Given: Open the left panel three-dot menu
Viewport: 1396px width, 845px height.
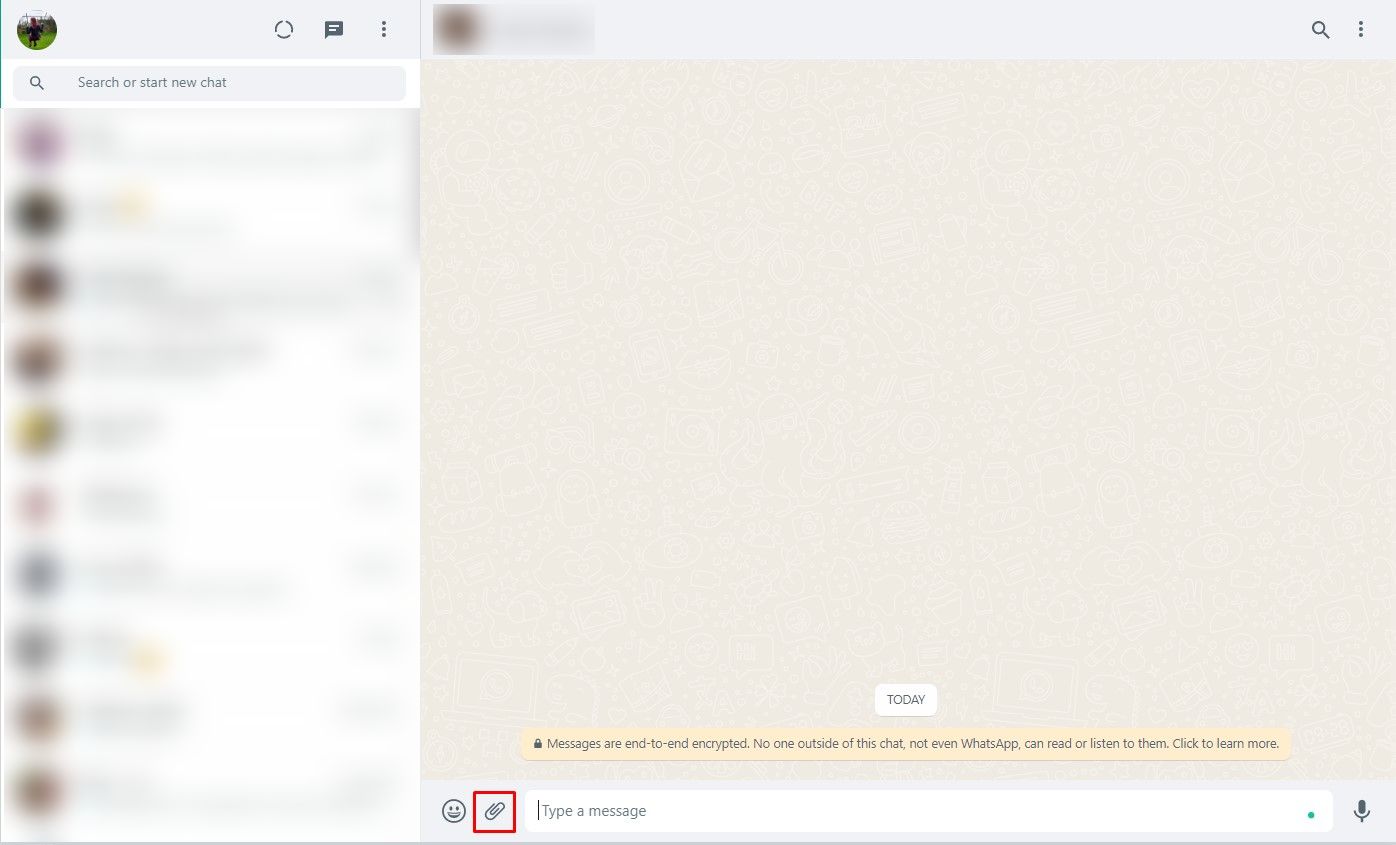Looking at the screenshot, I should pyautogui.click(x=384, y=30).
